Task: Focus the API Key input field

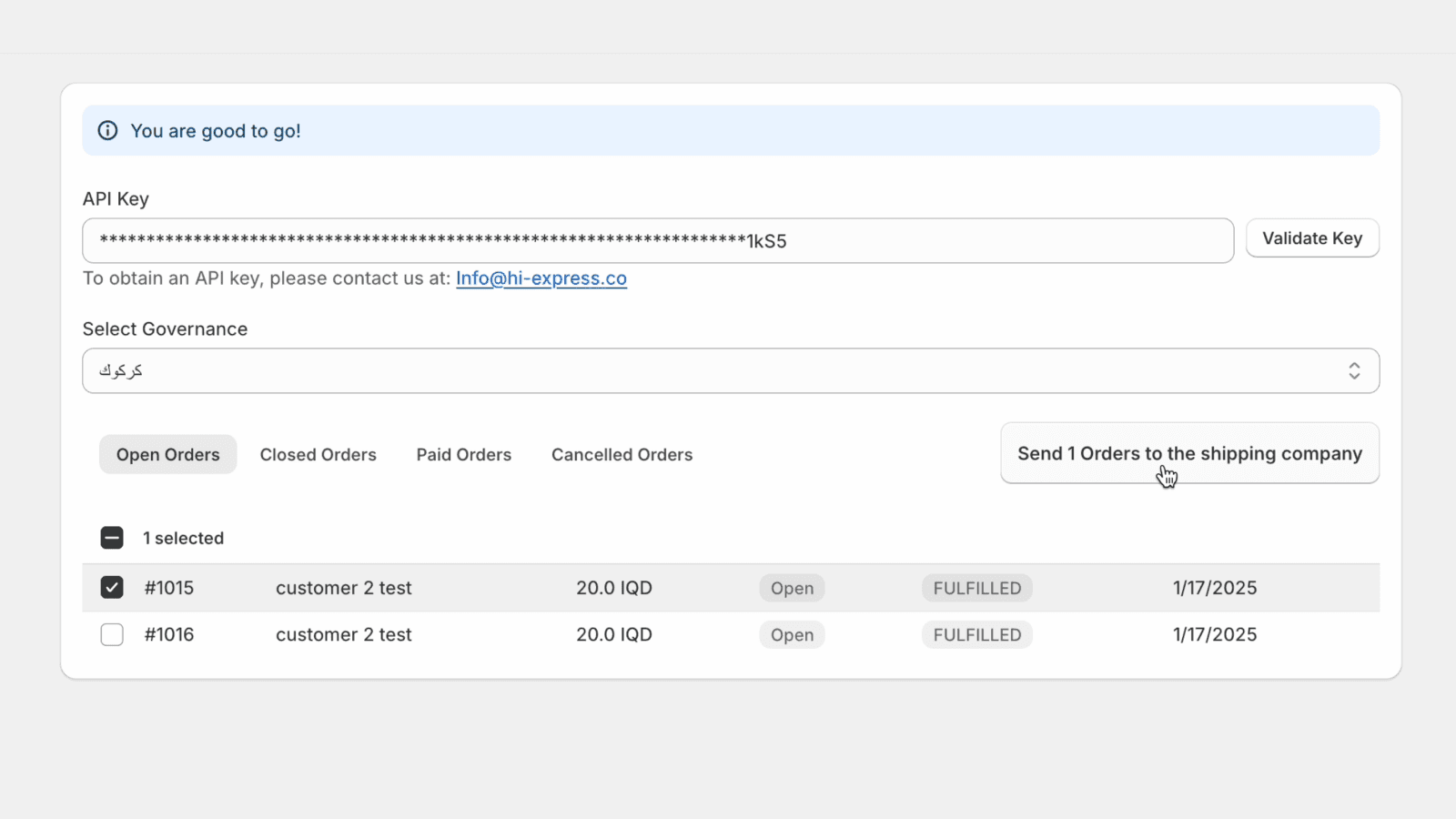Action: pos(657,241)
